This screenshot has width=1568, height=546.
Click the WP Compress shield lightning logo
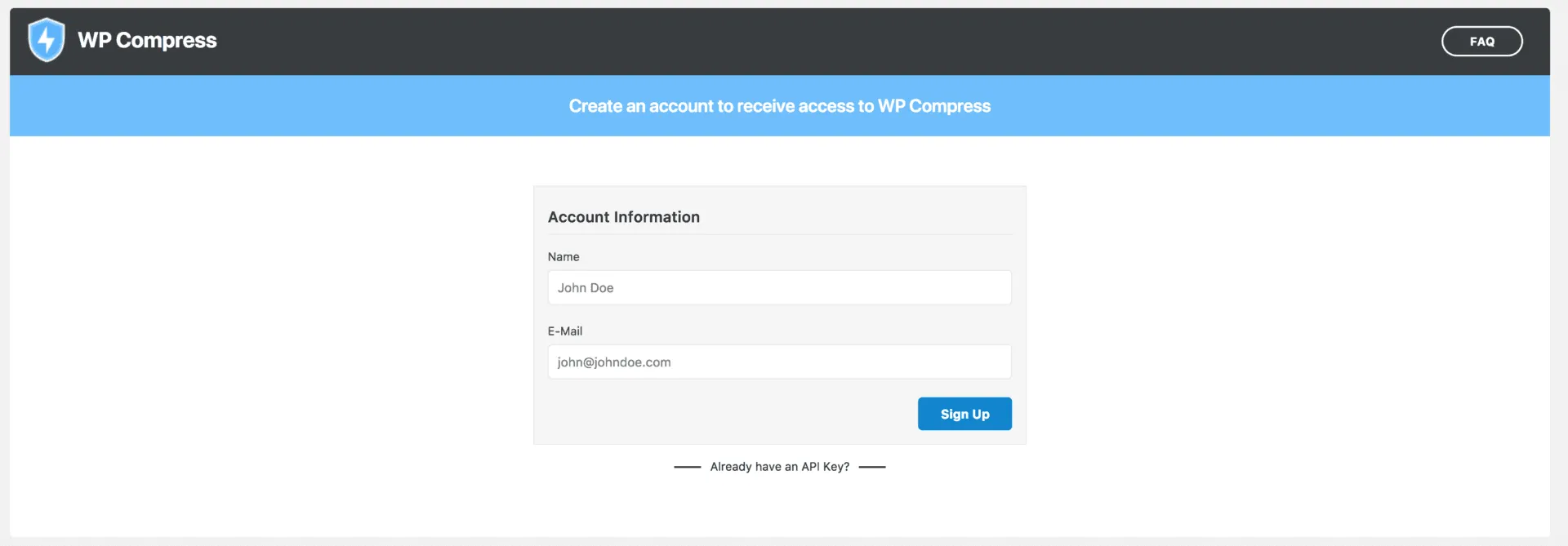pyautogui.click(x=46, y=40)
